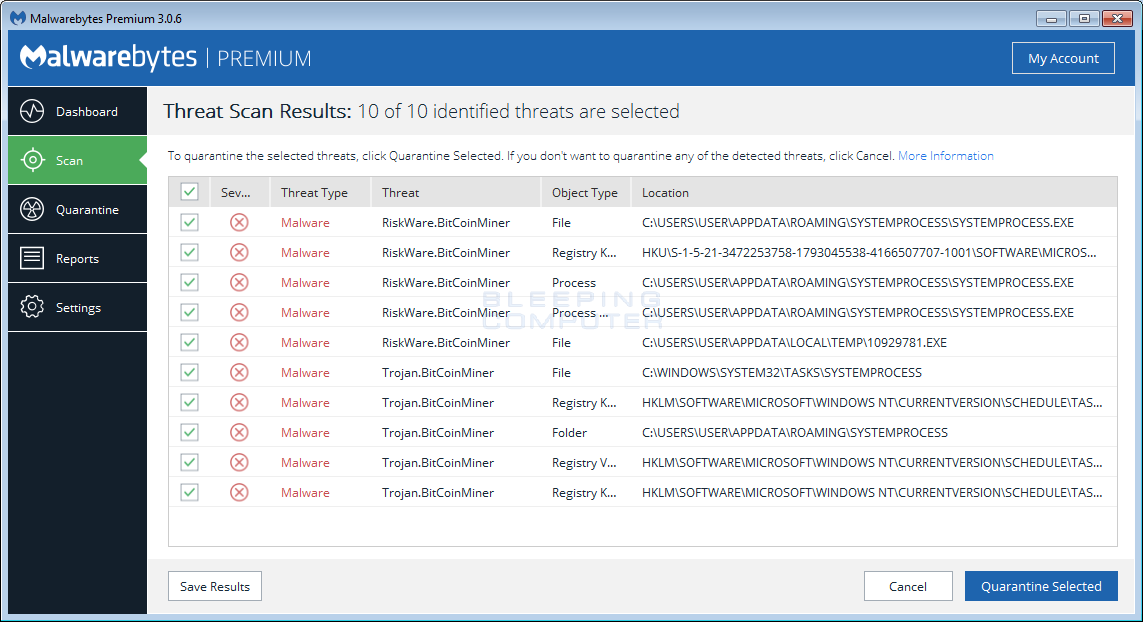Open the More Information link
Viewport: 1143px width, 622px height.
coord(945,155)
